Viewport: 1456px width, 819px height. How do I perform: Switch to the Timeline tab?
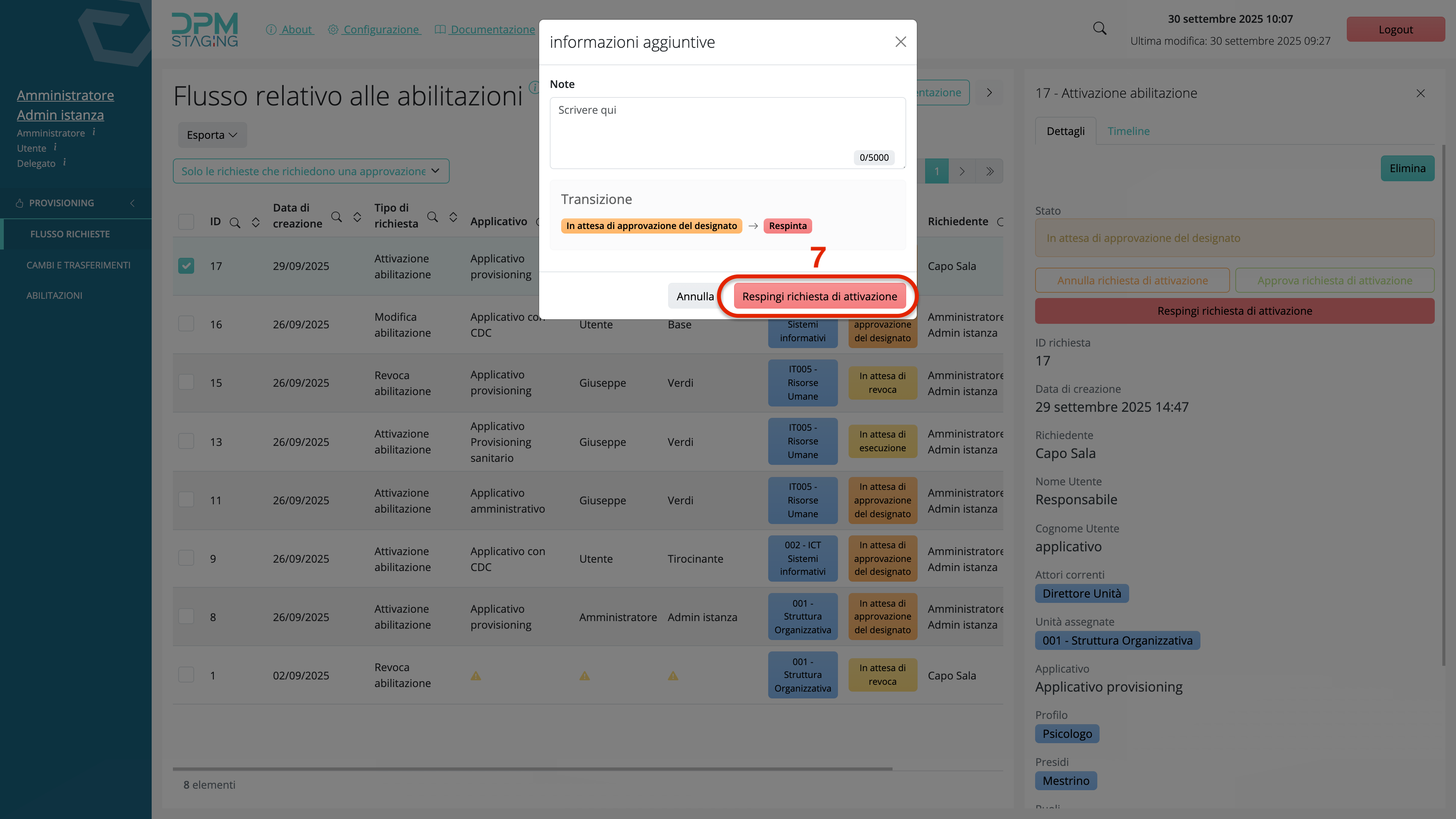click(x=1128, y=131)
